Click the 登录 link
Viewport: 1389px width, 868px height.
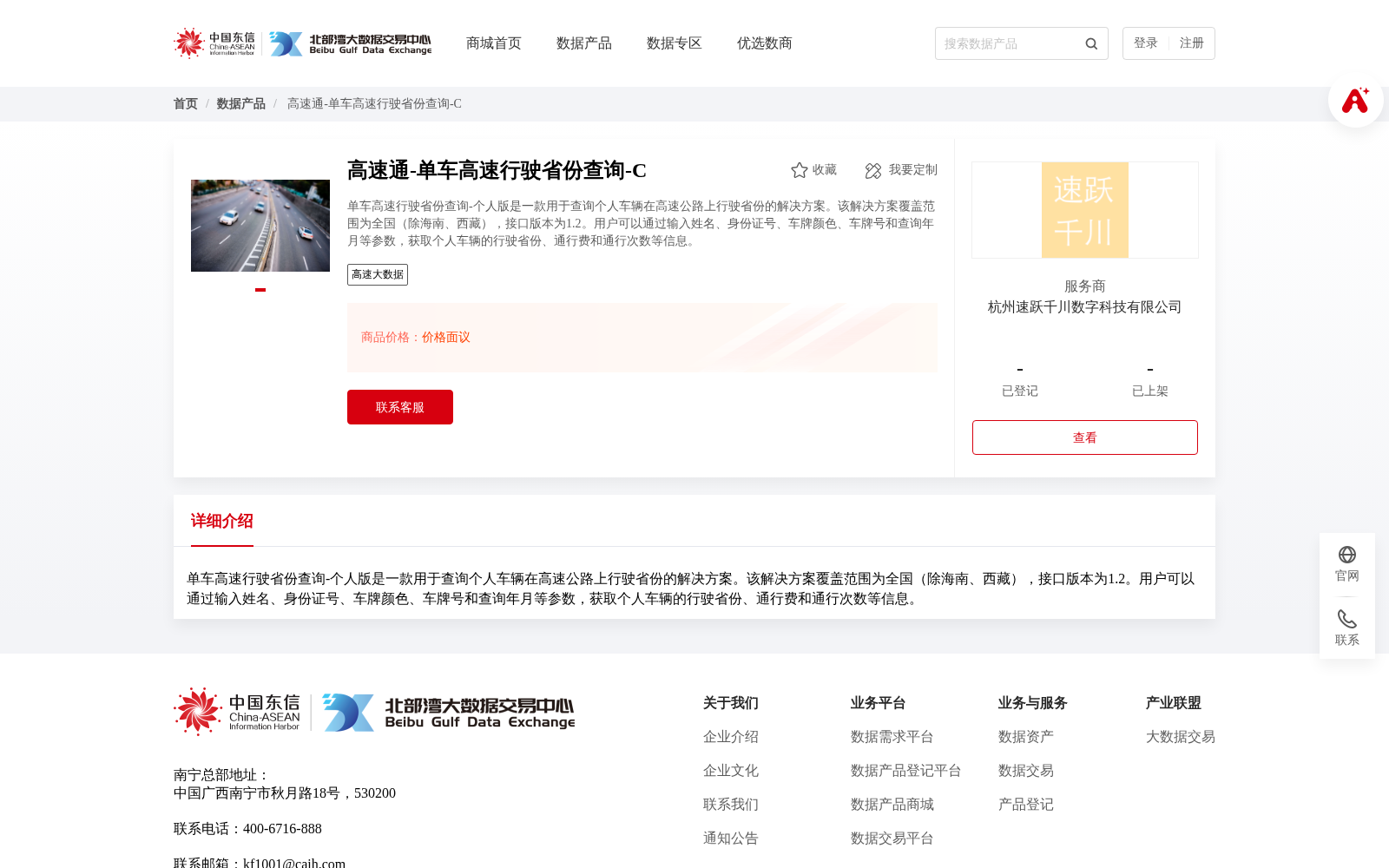click(x=1146, y=43)
